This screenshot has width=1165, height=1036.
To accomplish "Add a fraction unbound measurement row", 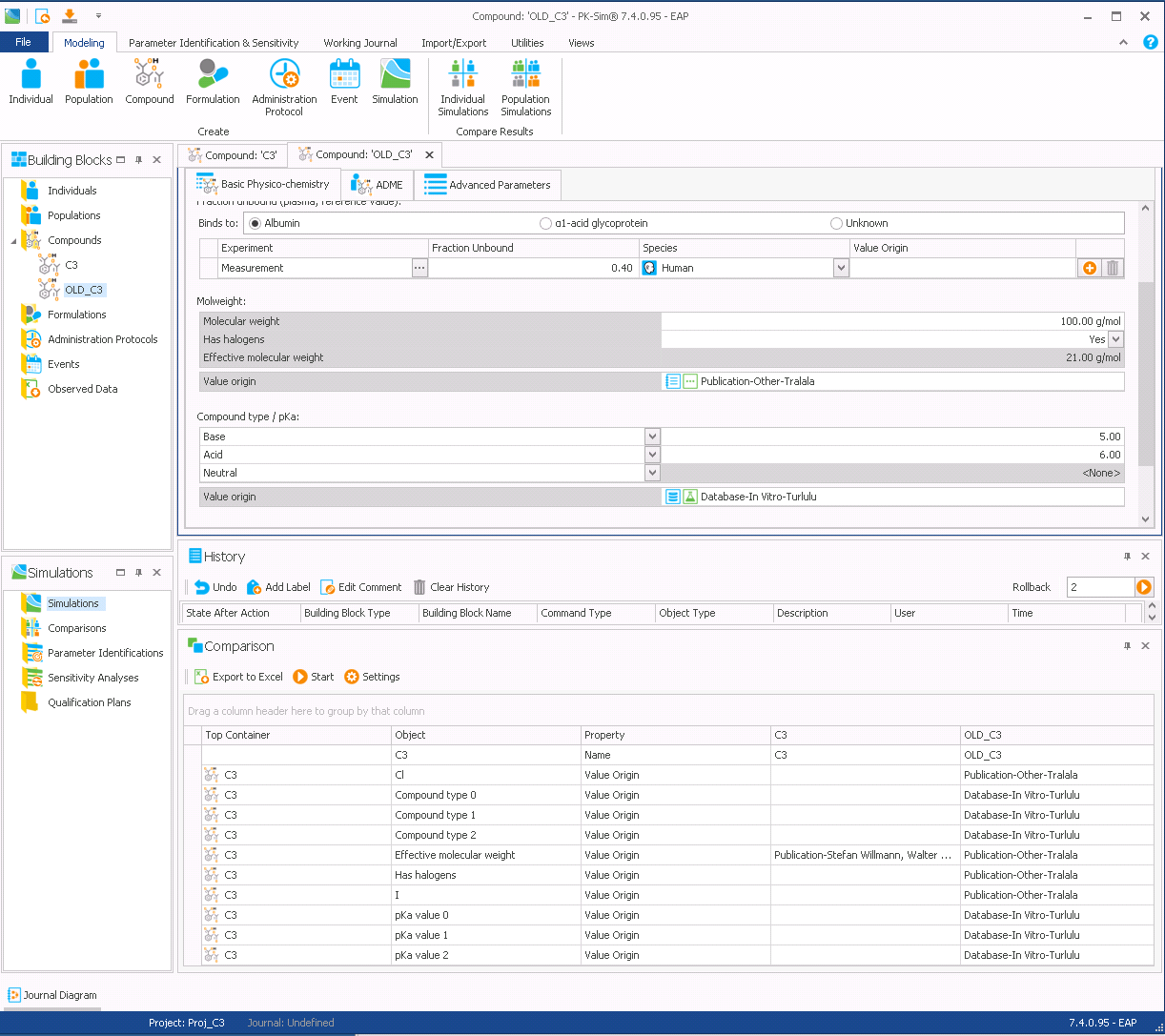I will click(x=1090, y=268).
